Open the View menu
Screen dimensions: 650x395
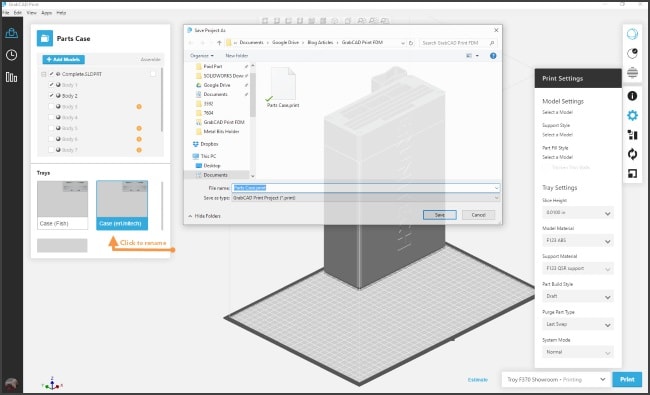coord(32,13)
